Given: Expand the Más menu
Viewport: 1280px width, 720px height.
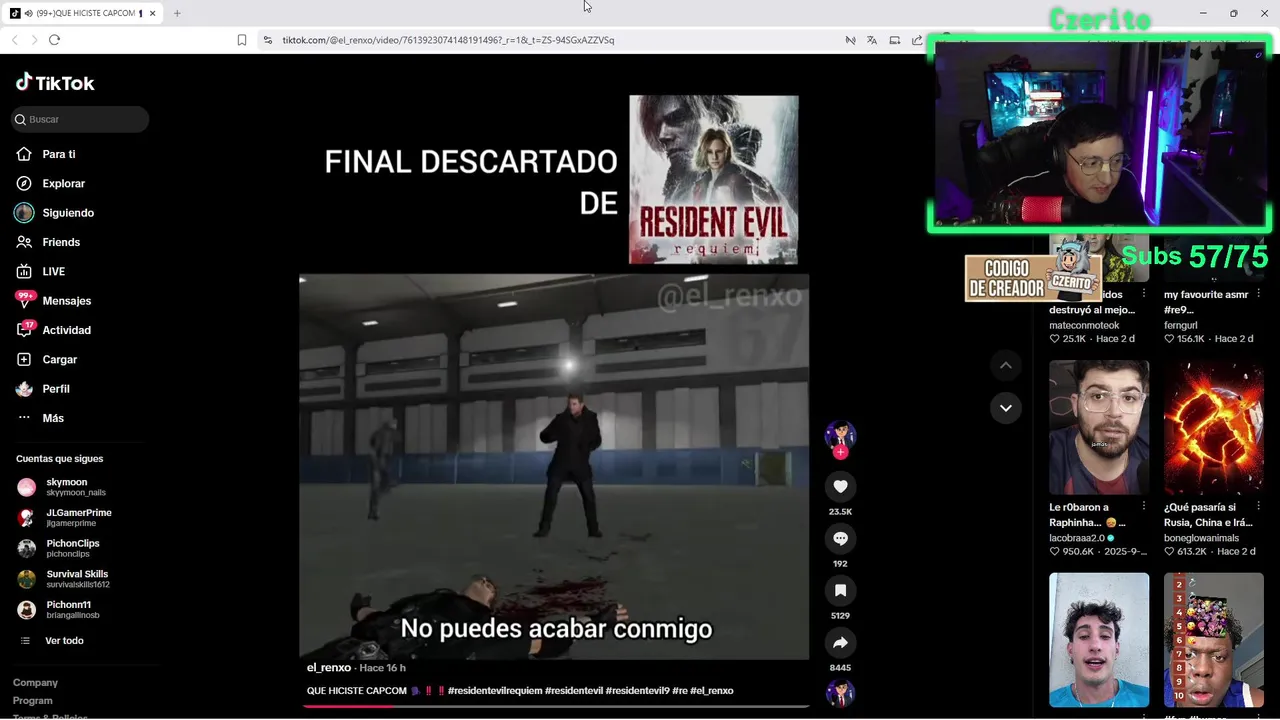Looking at the screenshot, I should pyautogui.click(x=53, y=418).
